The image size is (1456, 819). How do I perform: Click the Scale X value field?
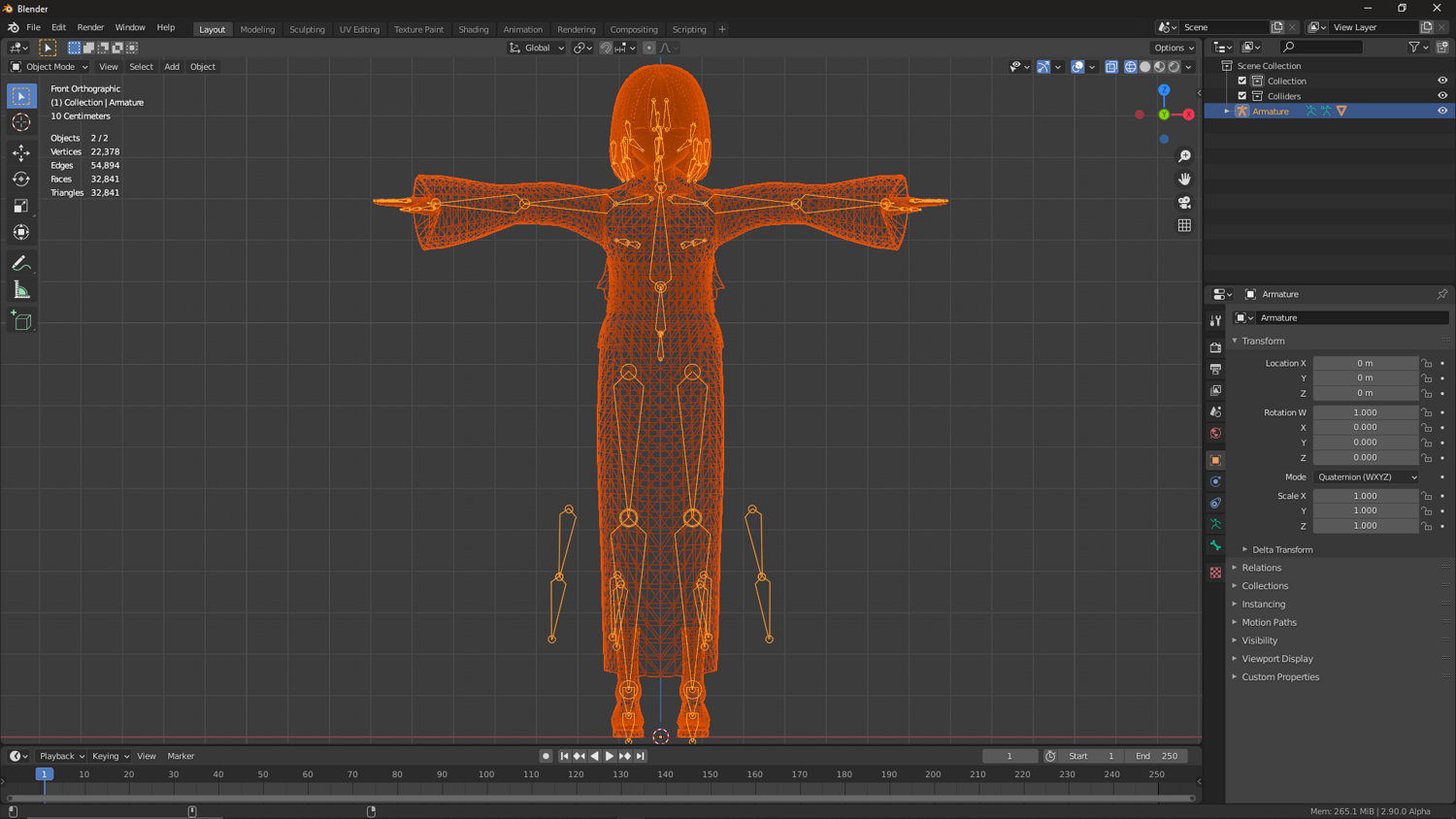coord(1366,496)
